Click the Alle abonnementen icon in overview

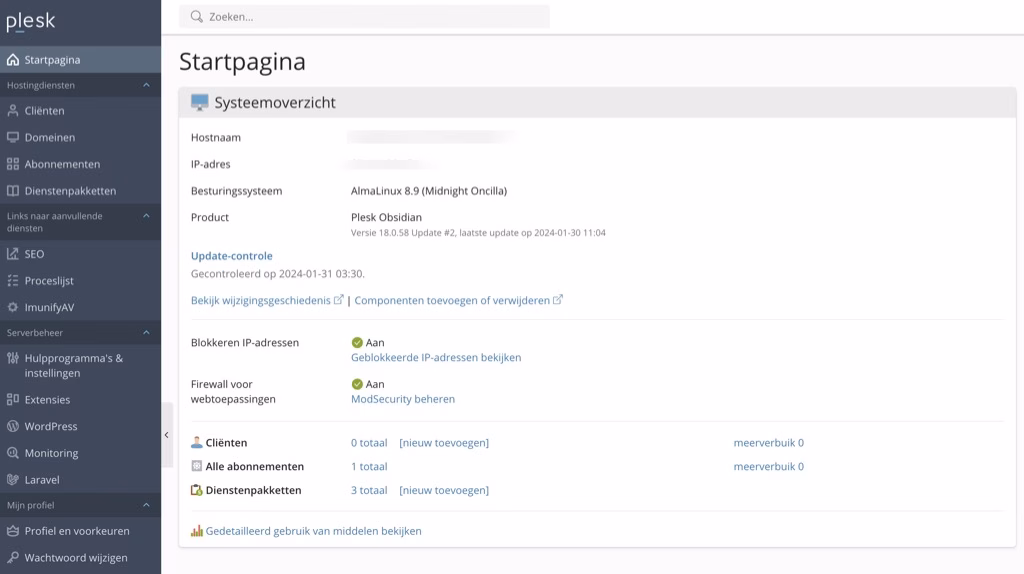197,466
